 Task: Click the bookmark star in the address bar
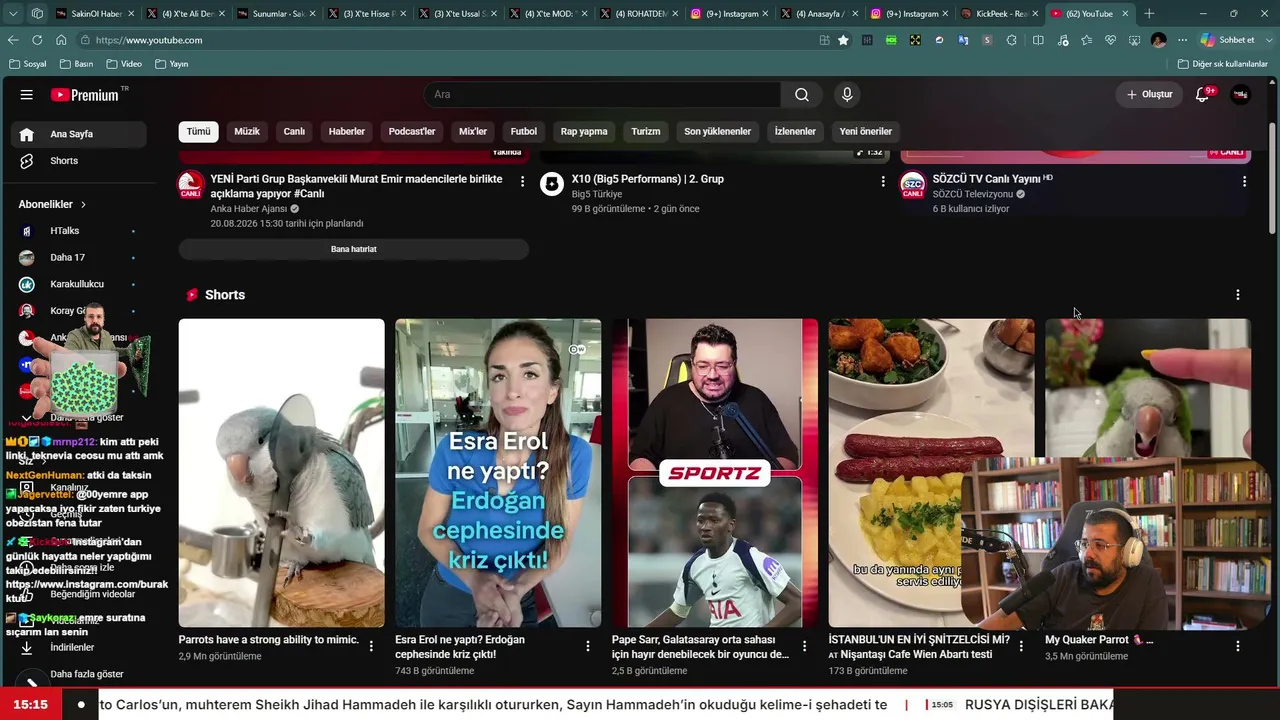point(843,40)
